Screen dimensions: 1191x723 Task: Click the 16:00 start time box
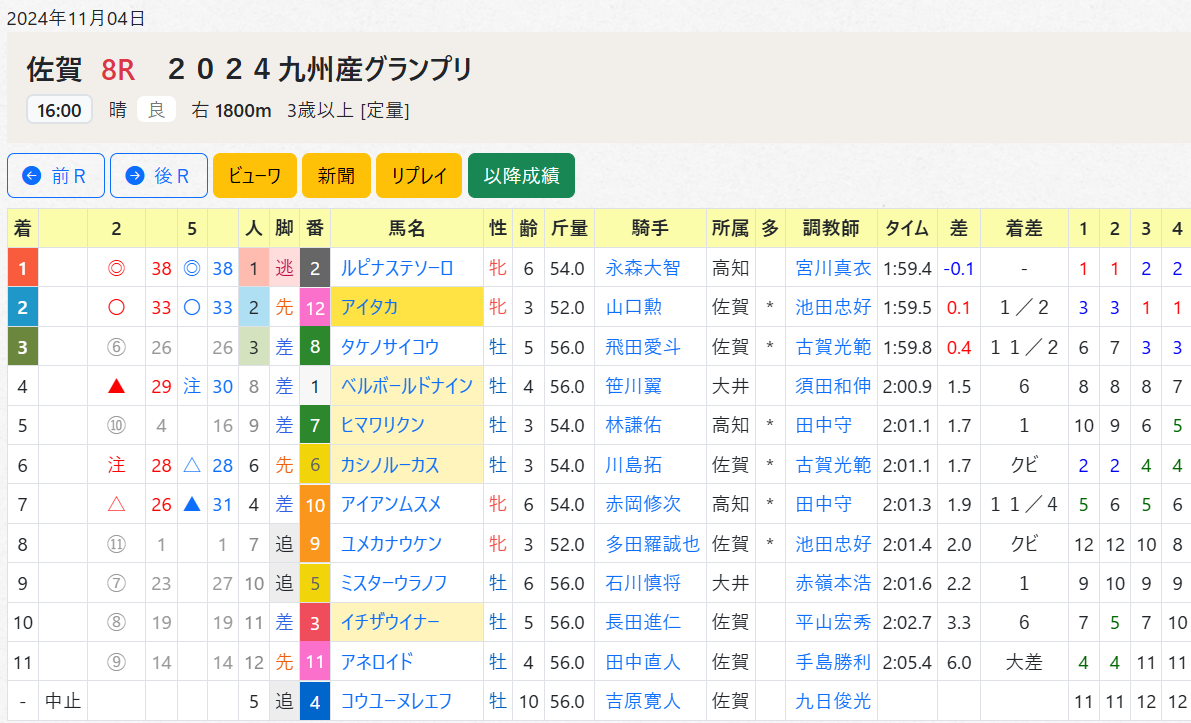59,110
